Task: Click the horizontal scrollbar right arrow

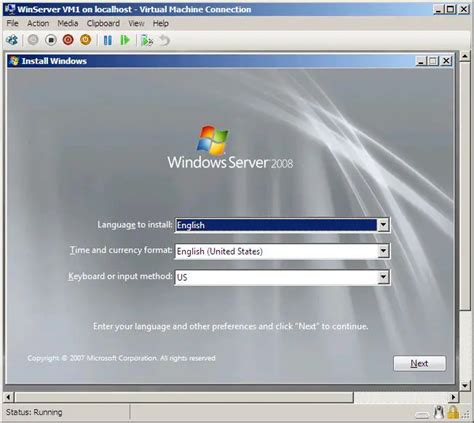Action: [453, 397]
